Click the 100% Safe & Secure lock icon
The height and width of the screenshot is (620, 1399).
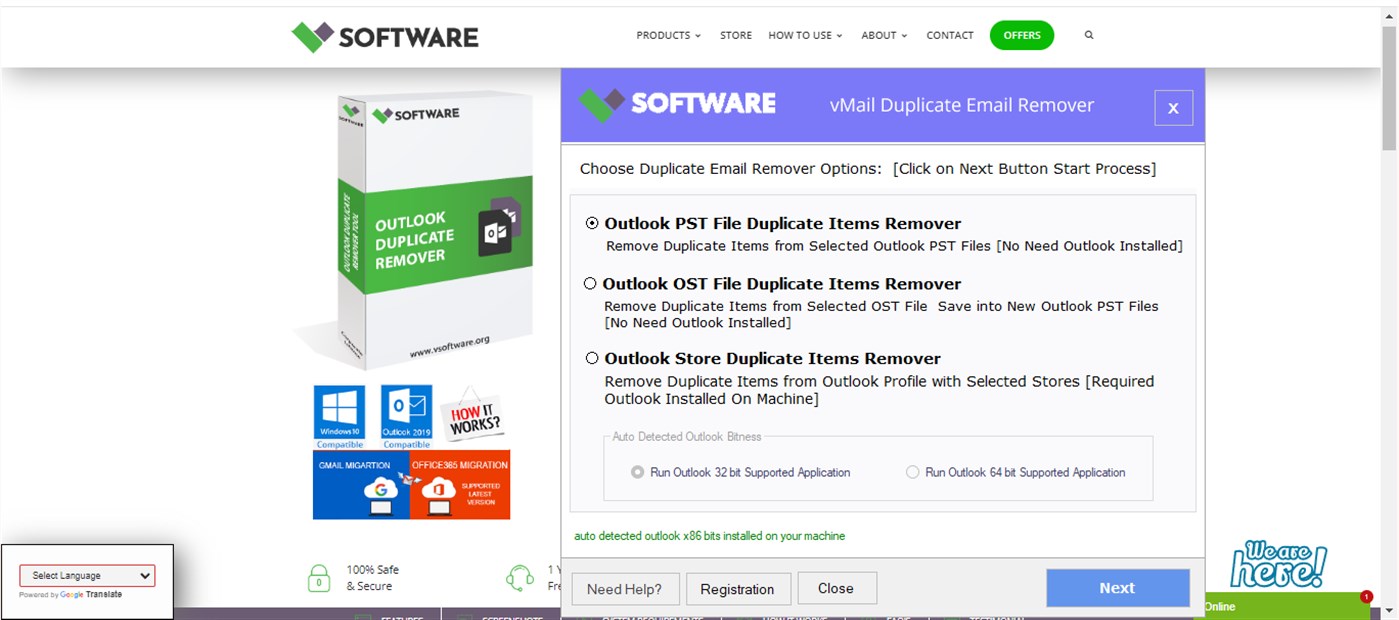click(319, 577)
